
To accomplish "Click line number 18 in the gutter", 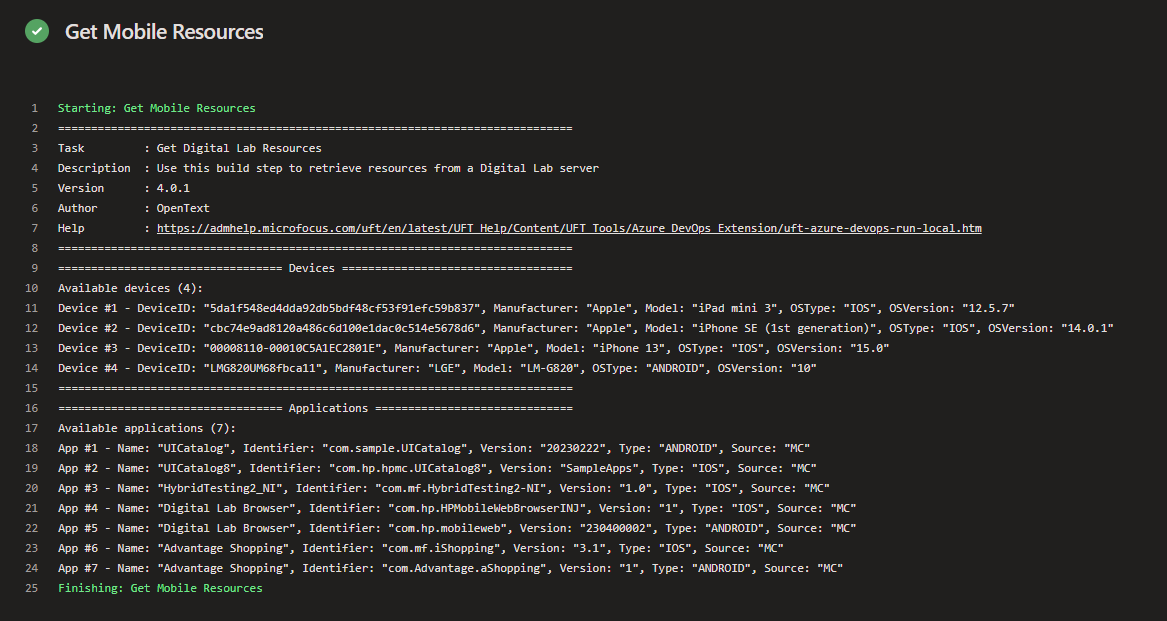I will [31, 448].
